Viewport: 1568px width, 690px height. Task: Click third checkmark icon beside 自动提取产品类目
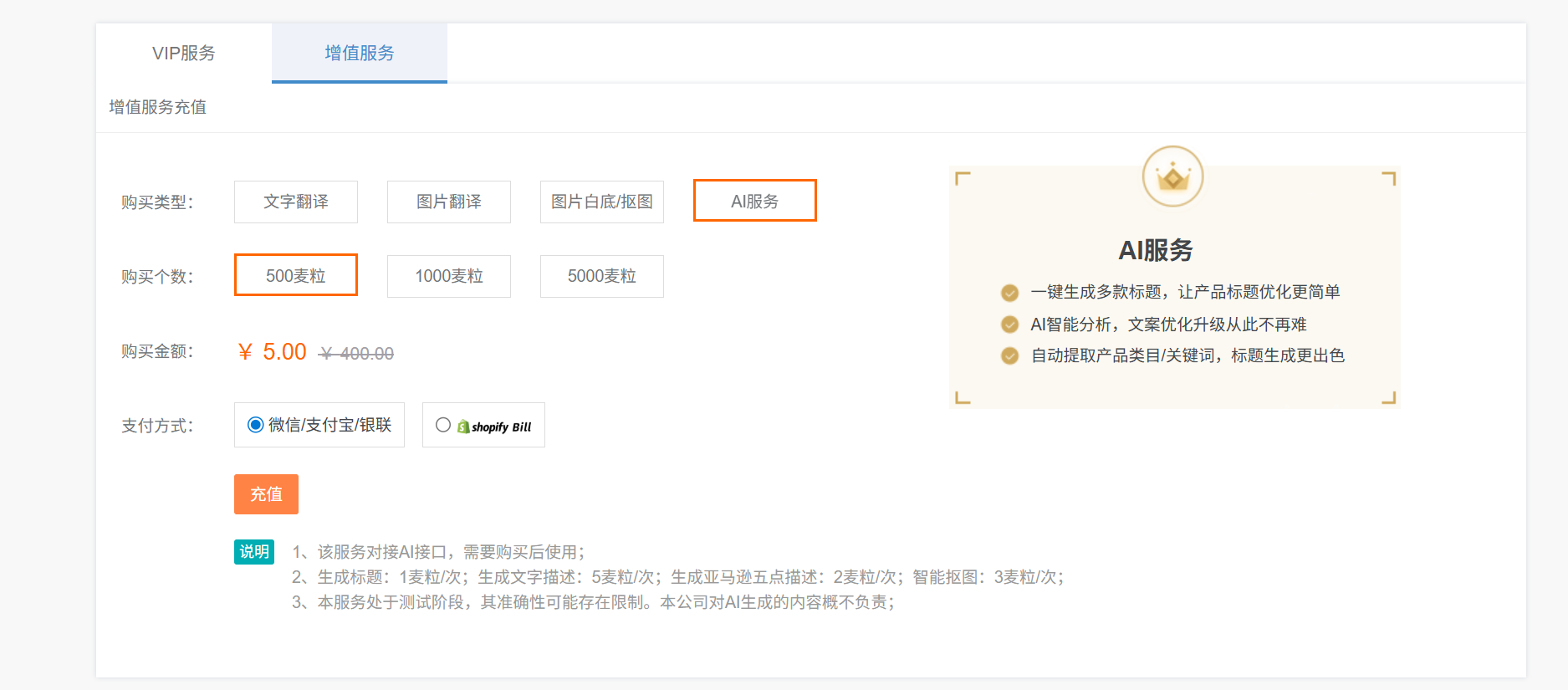click(x=1009, y=356)
